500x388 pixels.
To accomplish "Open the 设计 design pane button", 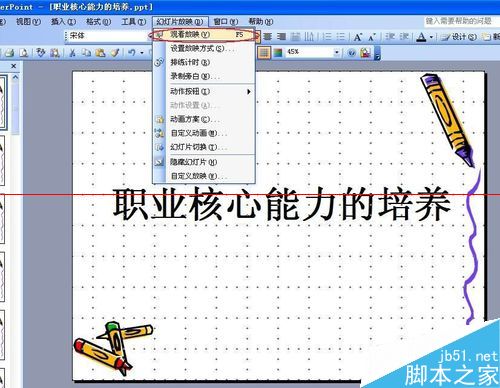I will [x=458, y=37].
